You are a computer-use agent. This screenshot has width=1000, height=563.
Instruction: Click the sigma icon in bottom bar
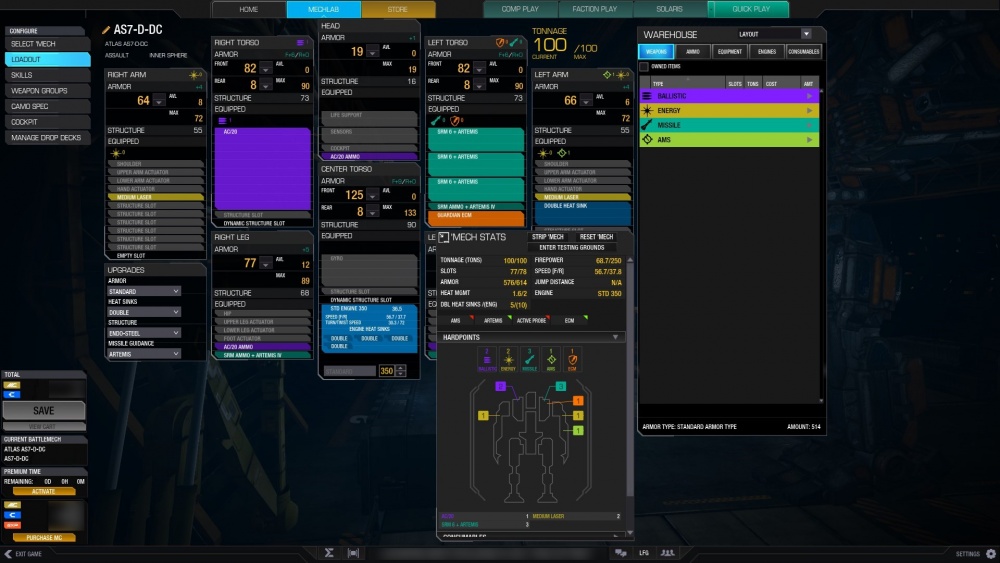point(329,553)
